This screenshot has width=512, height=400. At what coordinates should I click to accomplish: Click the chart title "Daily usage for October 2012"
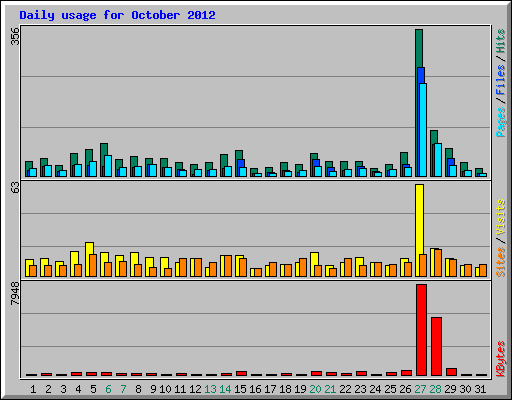117,15
